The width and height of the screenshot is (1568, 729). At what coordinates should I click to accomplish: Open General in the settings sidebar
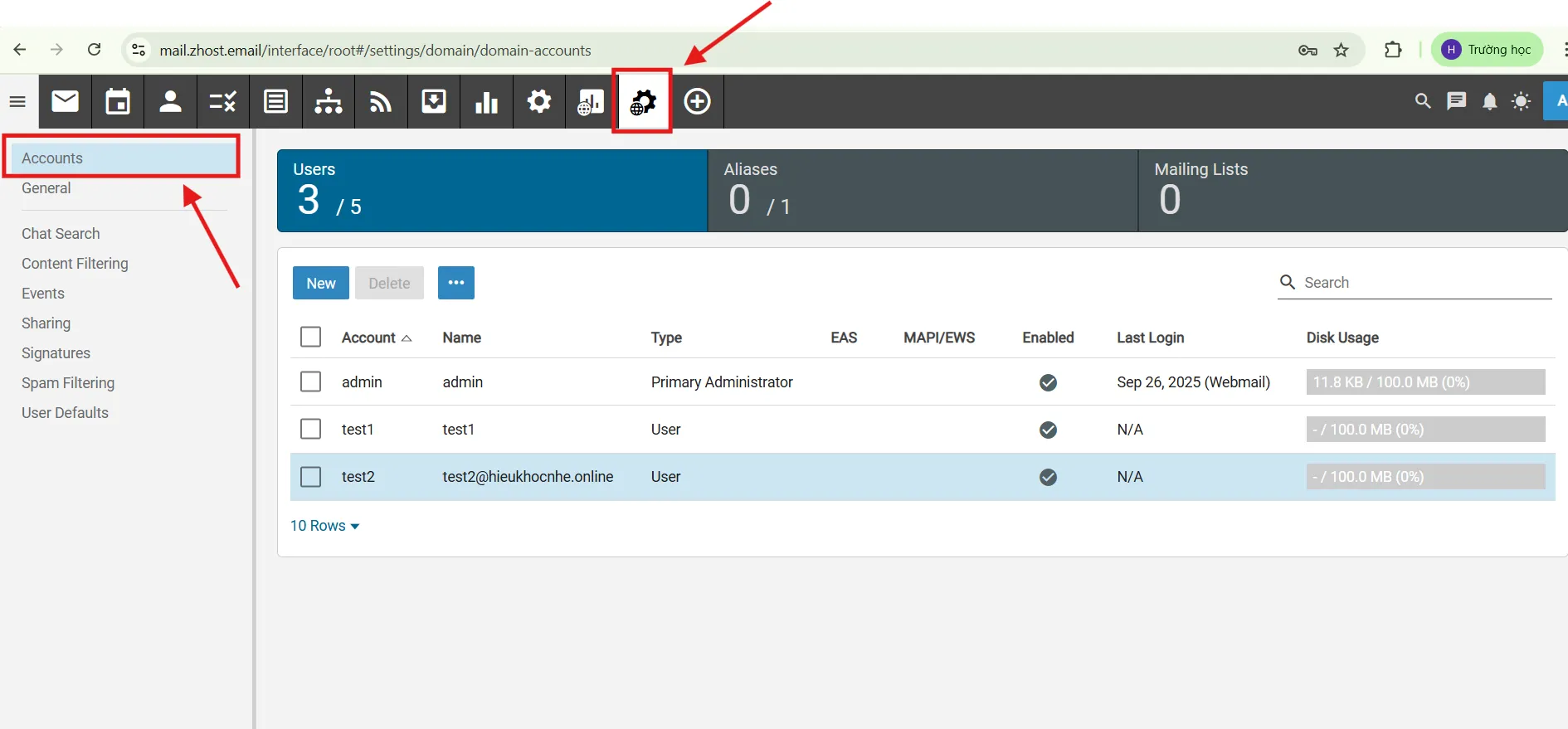pyautogui.click(x=46, y=188)
